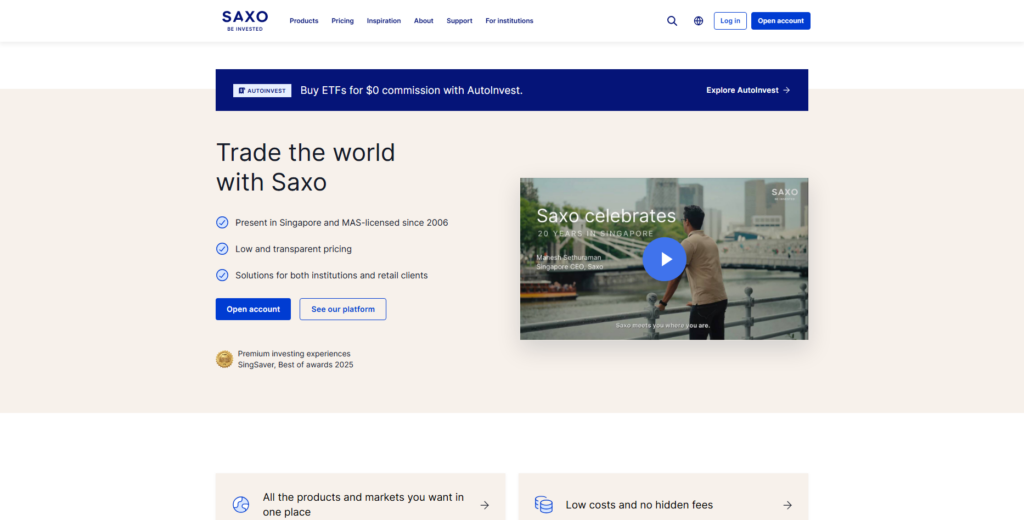Play the Saxo celebrates video
1024x520 pixels.
664,259
